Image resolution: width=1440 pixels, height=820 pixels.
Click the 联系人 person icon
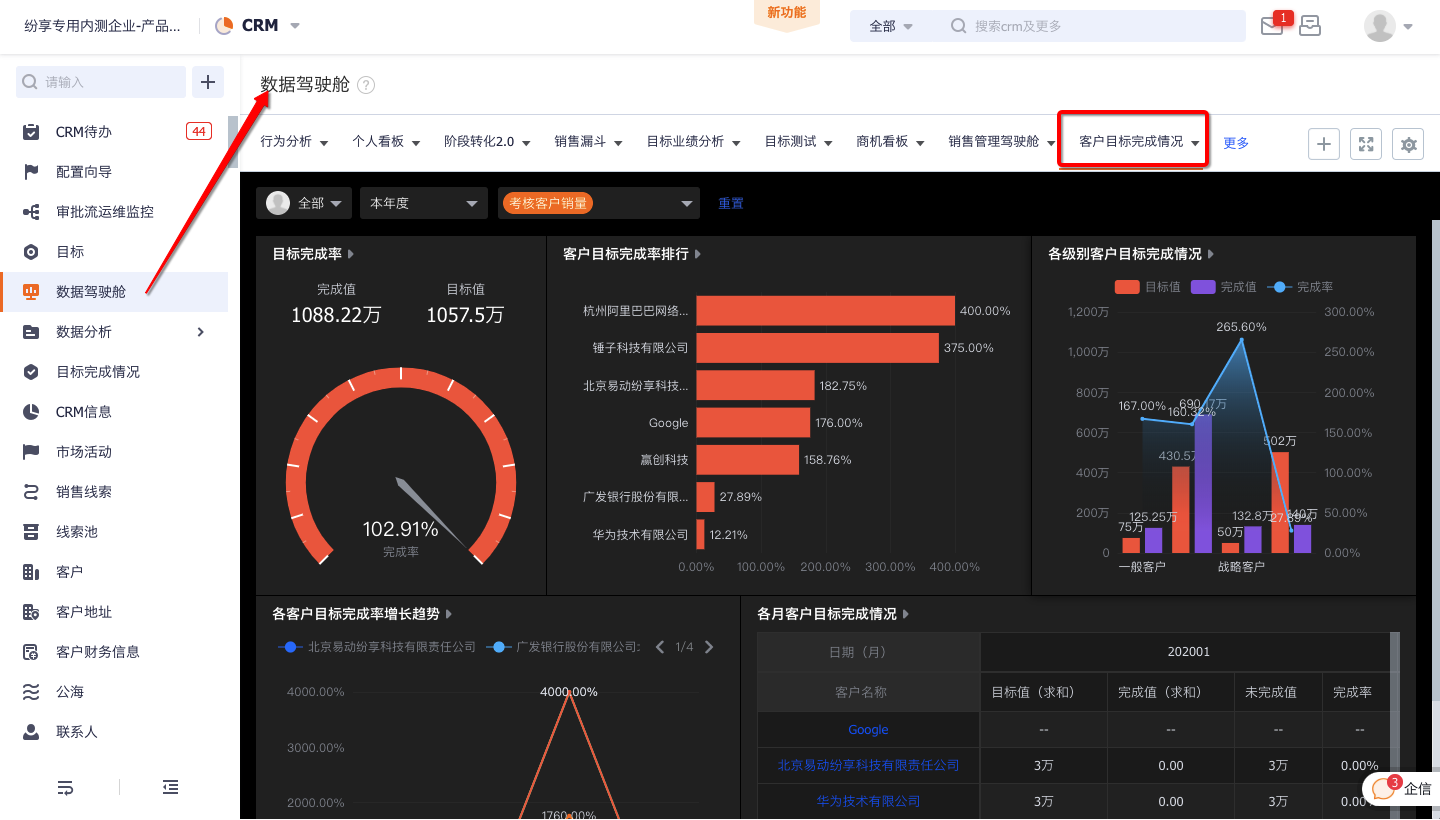(x=31, y=732)
